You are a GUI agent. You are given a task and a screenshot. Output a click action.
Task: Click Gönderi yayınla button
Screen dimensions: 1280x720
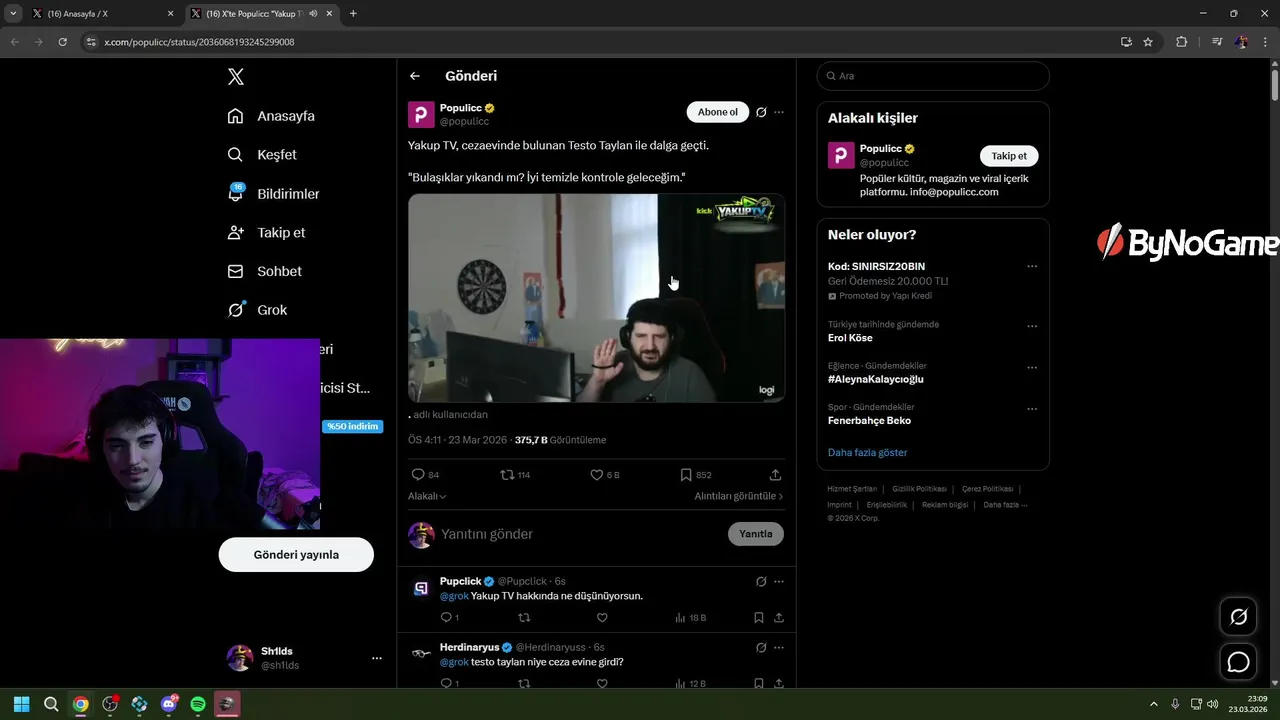pos(296,555)
